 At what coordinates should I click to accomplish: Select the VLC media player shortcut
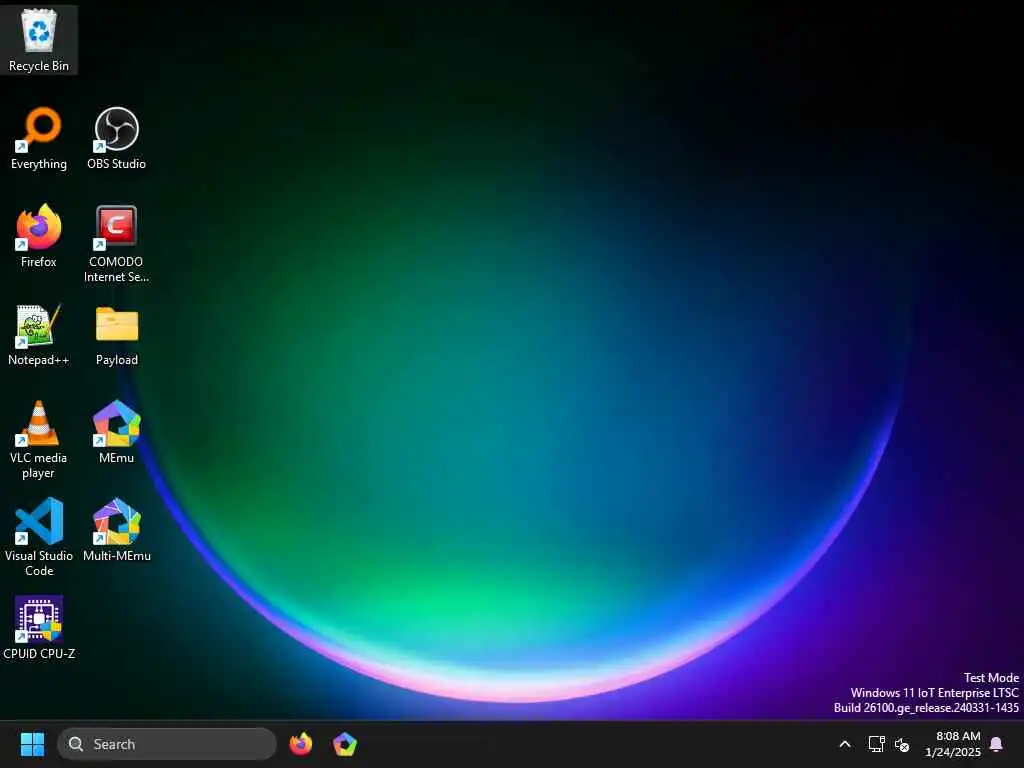coord(39,440)
